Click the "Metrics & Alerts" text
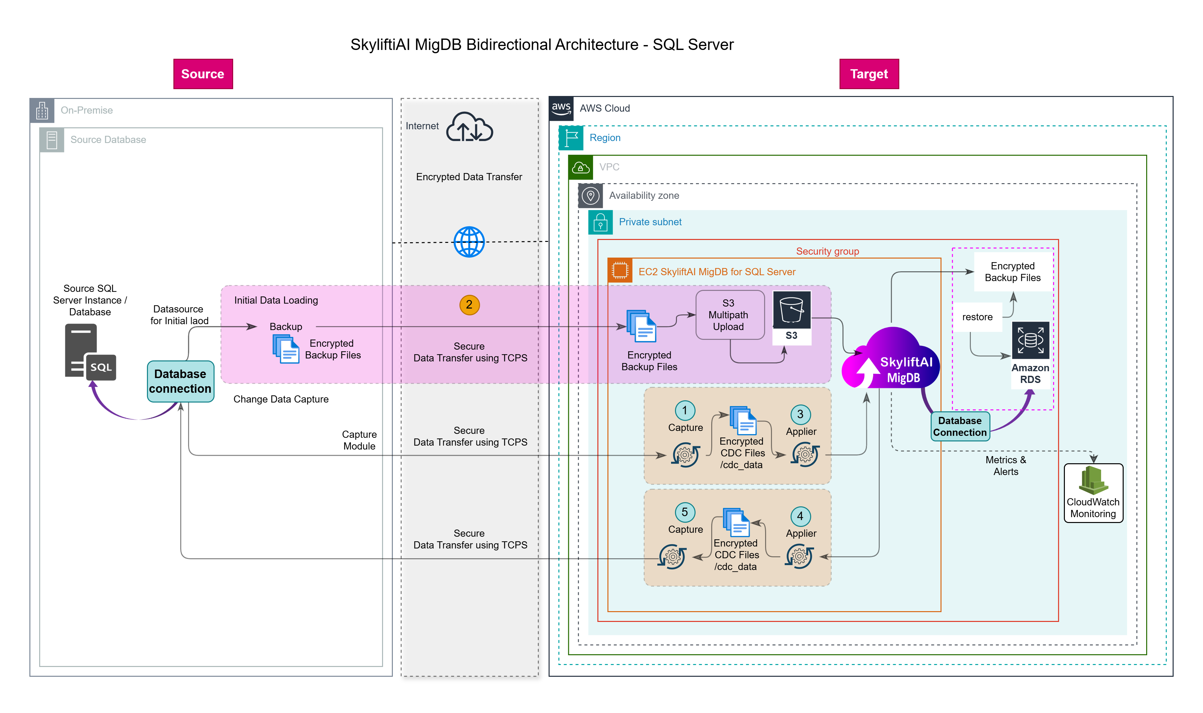Image resolution: width=1203 pixels, height=713 pixels. 1006,465
